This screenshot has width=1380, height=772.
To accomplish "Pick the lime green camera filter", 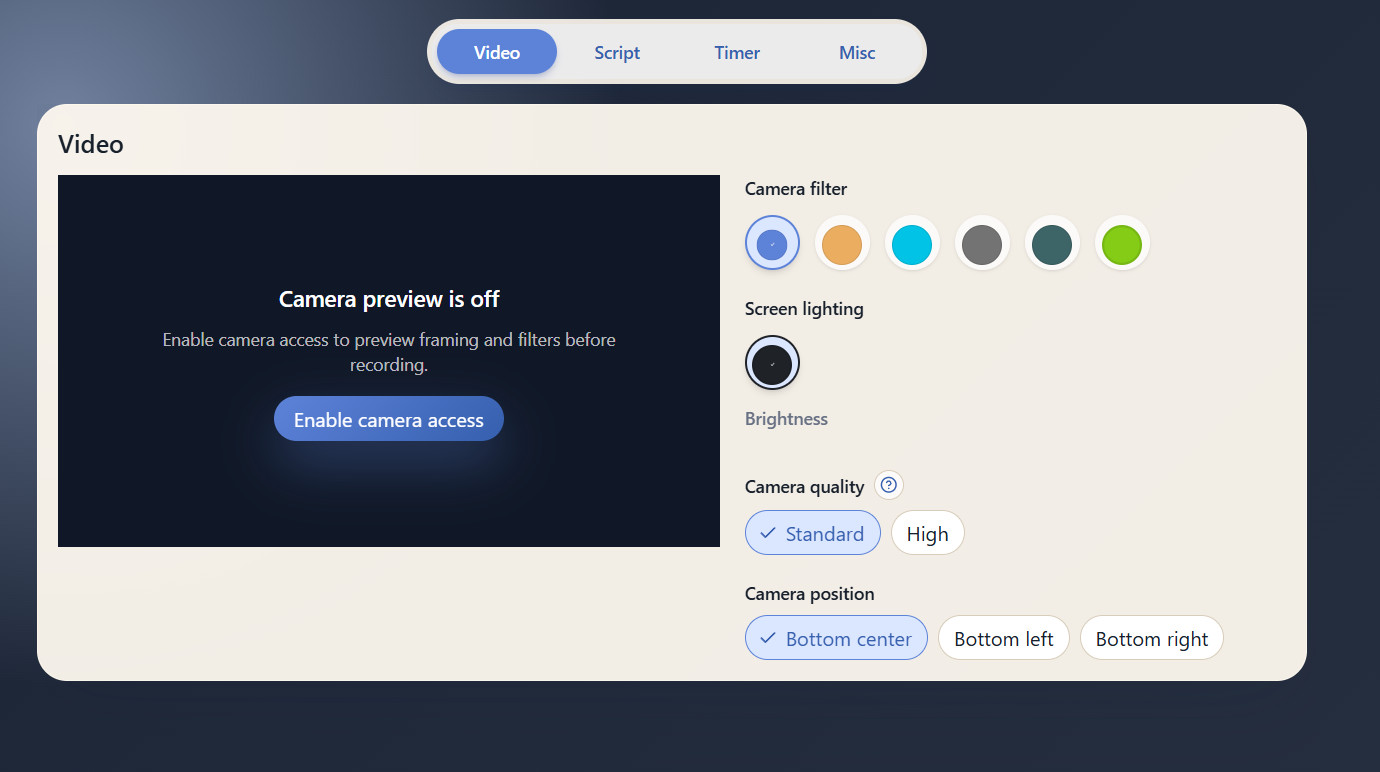I will 1122,243.
